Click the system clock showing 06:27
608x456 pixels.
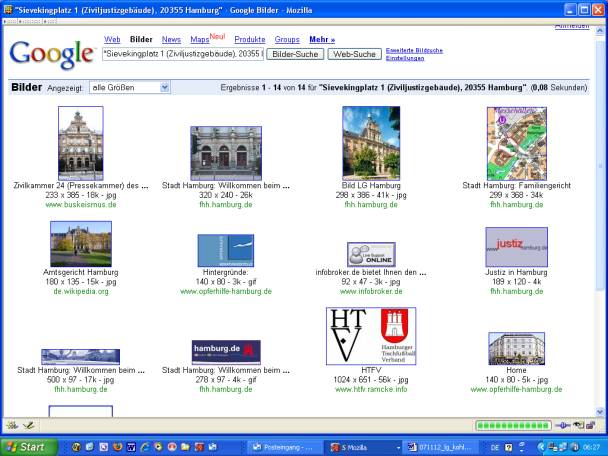592,447
